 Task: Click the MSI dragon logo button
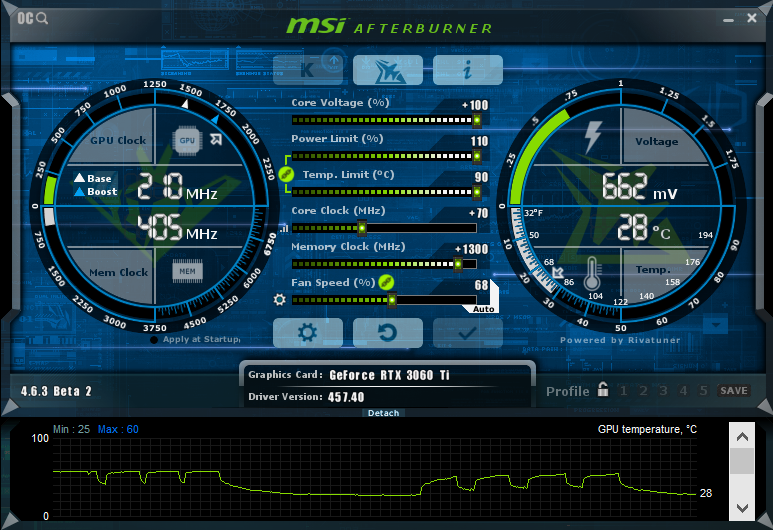tap(387, 70)
